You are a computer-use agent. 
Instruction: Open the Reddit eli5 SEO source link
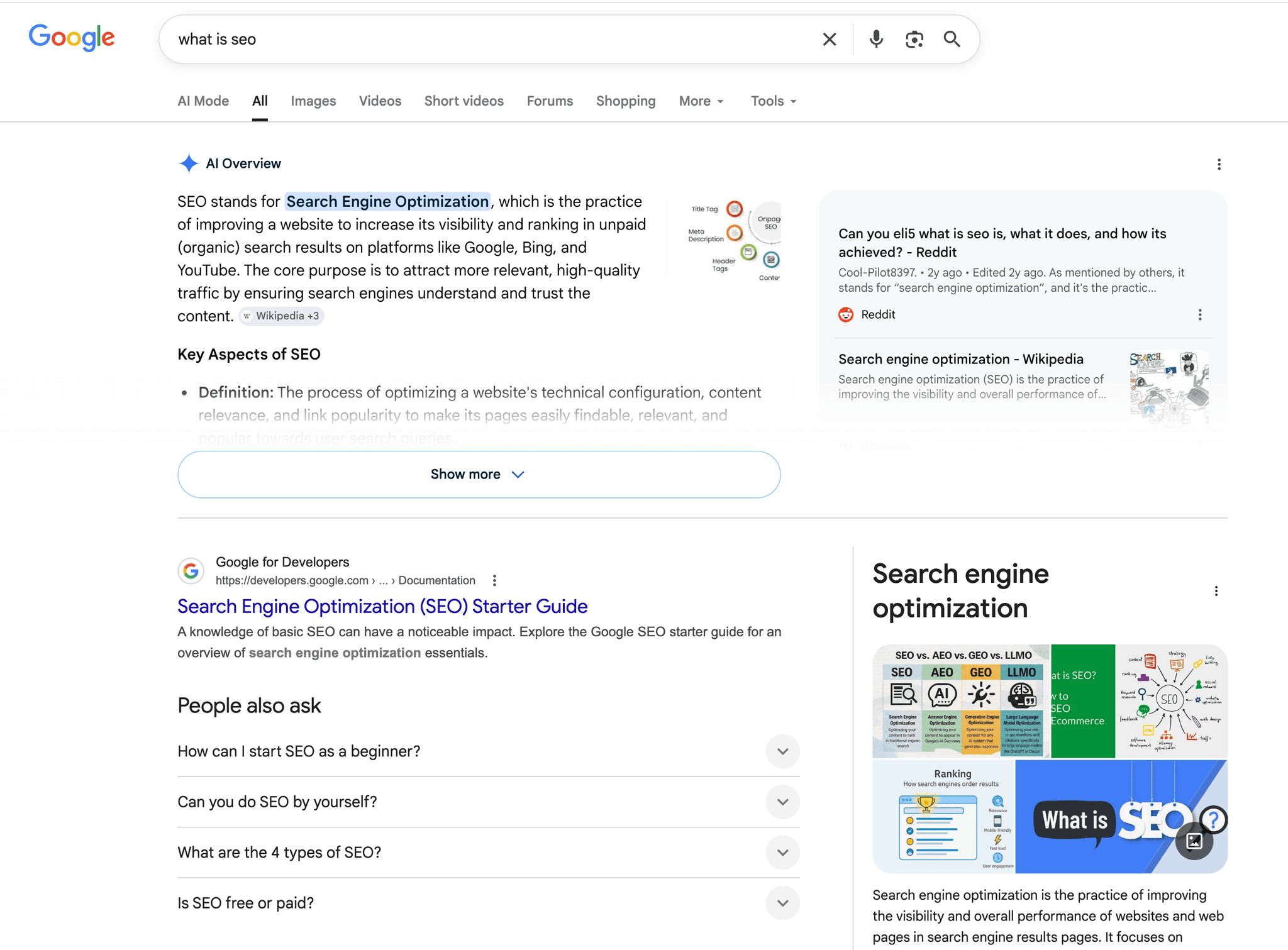point(1002,243)
